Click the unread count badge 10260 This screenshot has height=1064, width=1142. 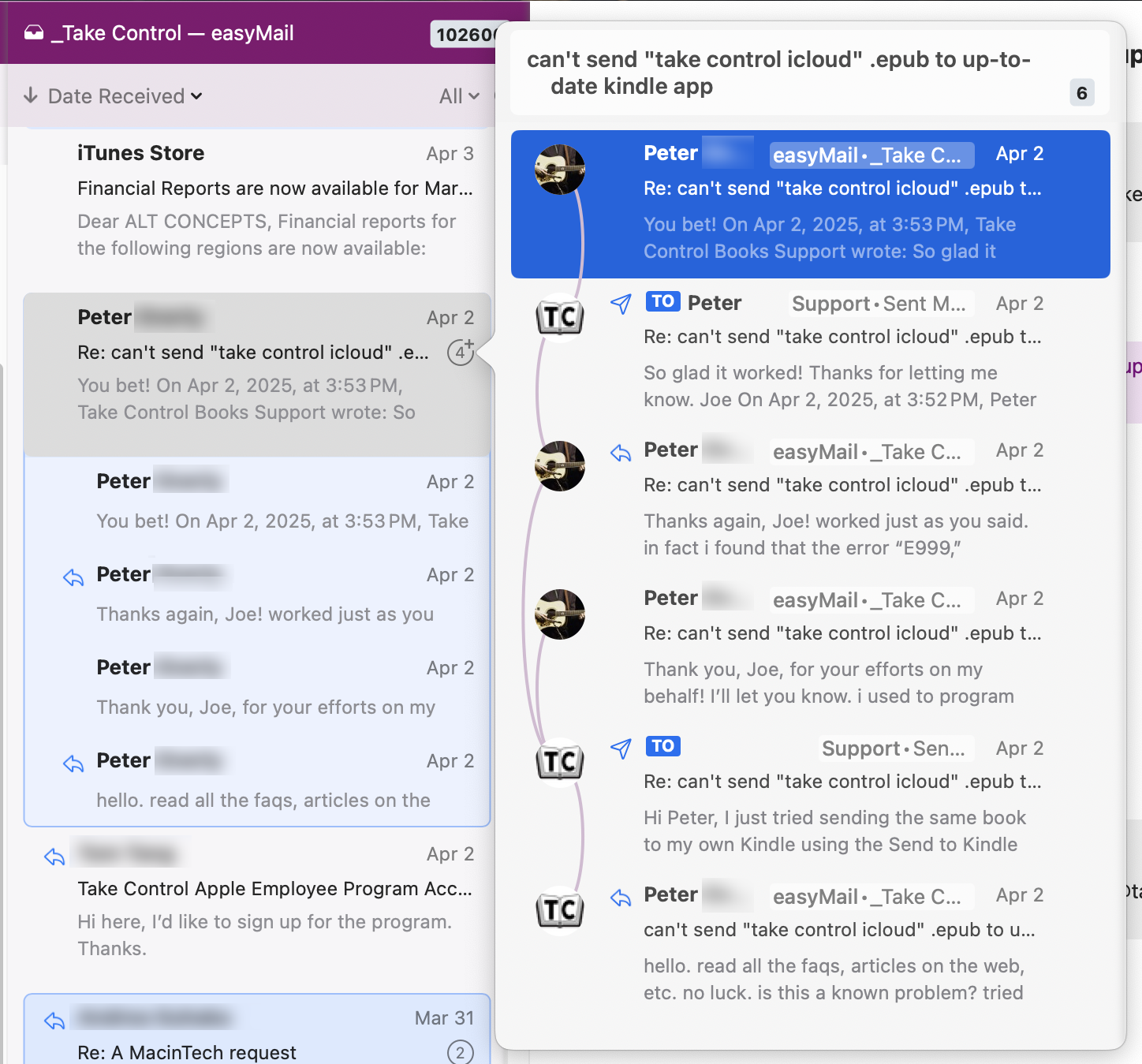click(465, 35)
